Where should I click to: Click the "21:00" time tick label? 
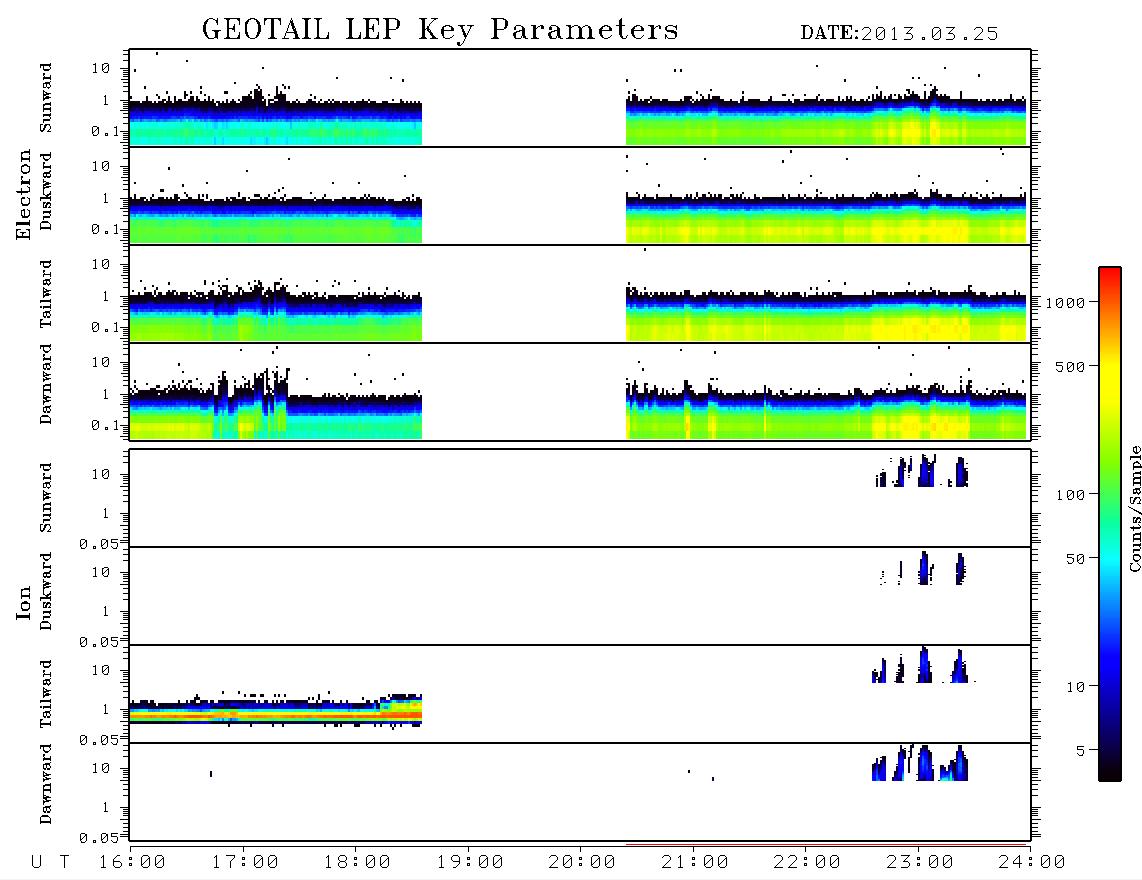click(x=695, y=863)
